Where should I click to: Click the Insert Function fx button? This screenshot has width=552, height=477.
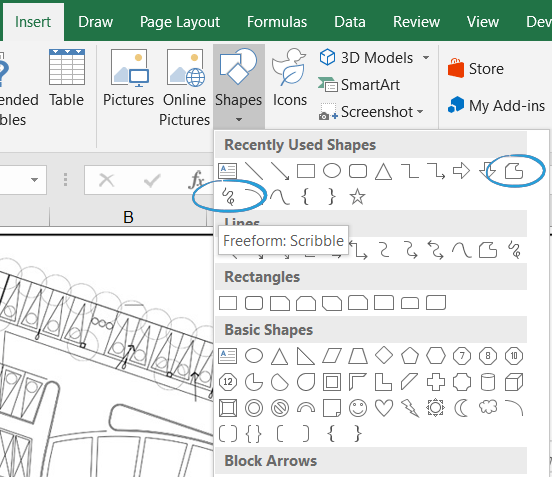[x=196, y=180]
